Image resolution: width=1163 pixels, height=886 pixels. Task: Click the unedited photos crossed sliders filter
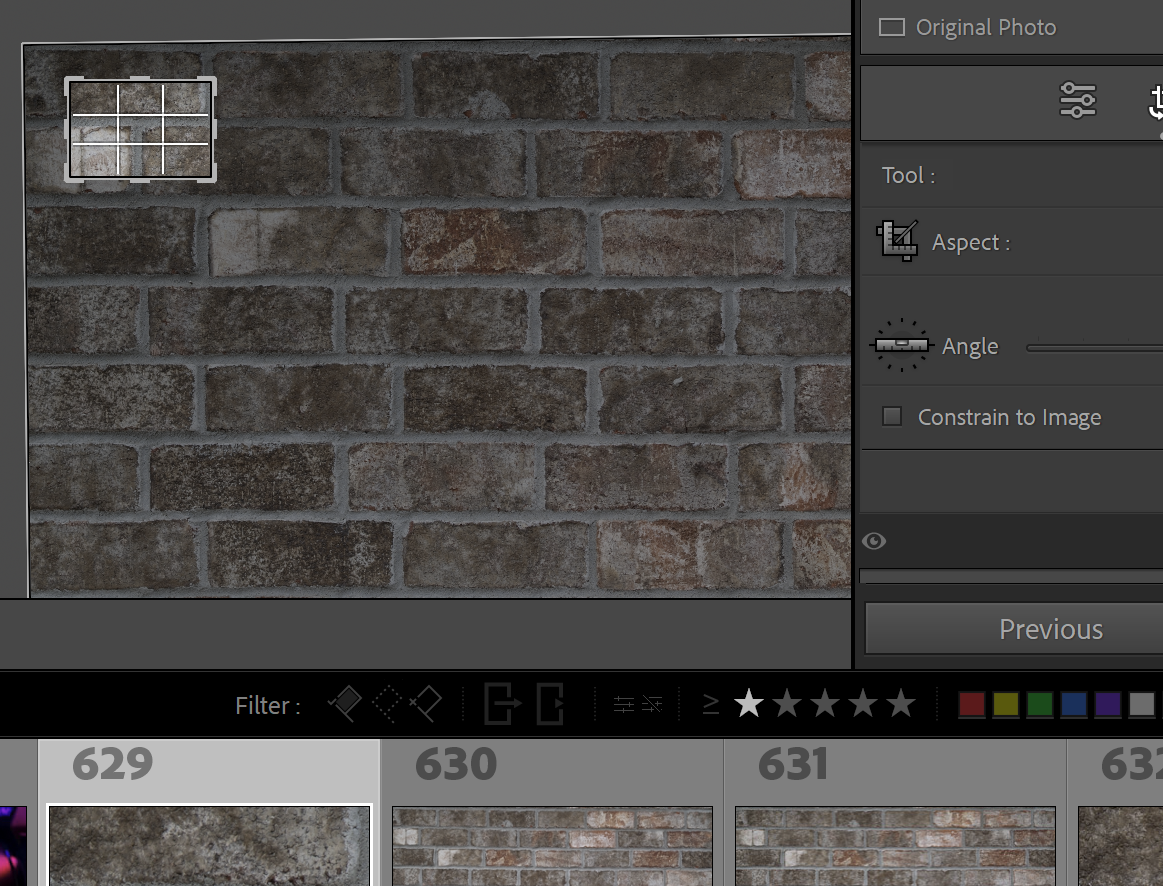tap(652, 705)
